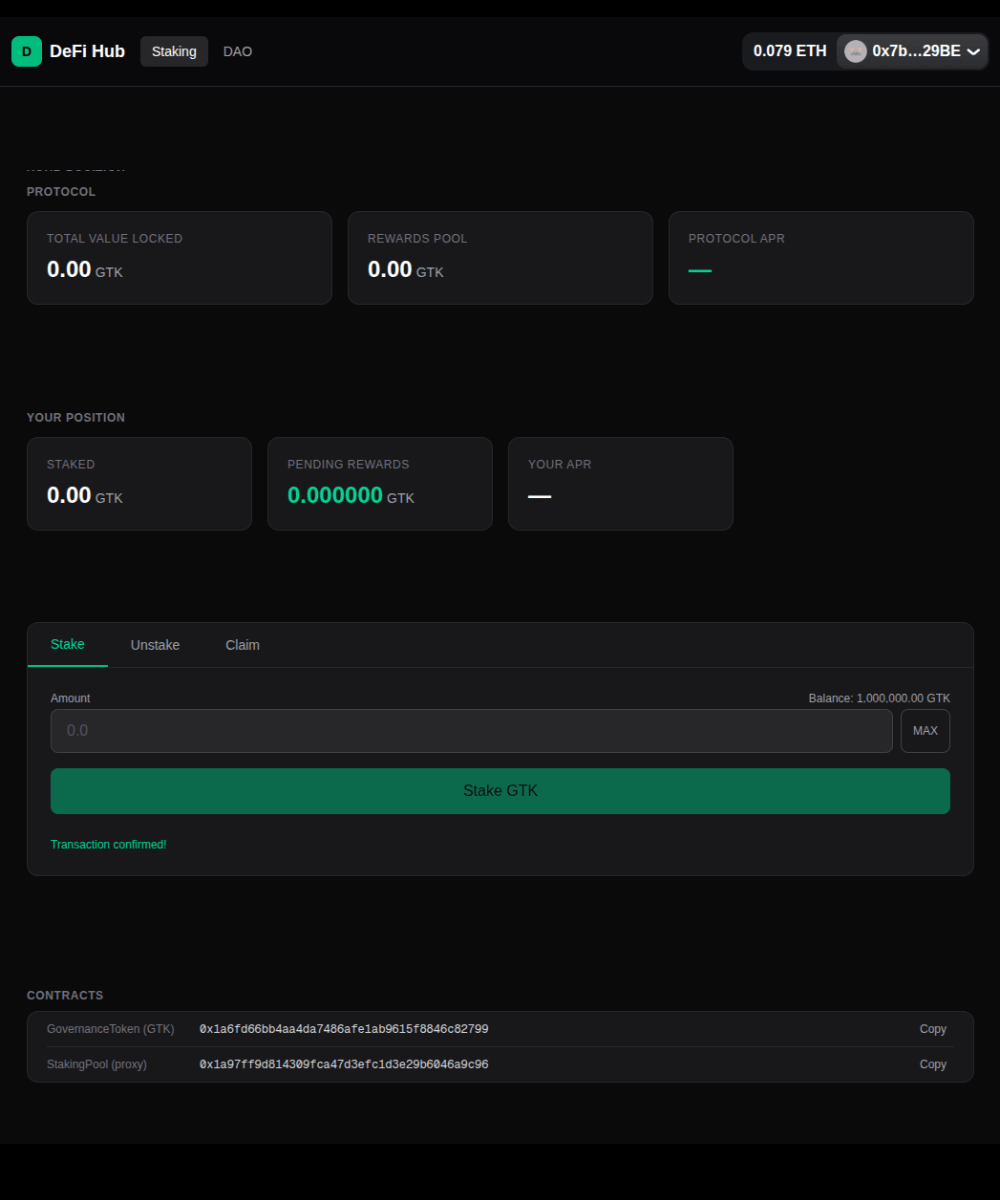The height and width of the screenshot is (1200, 1000).
Task: Click the StakingPool address 0x1a97ff9d…
Action: click(344, 1065)
